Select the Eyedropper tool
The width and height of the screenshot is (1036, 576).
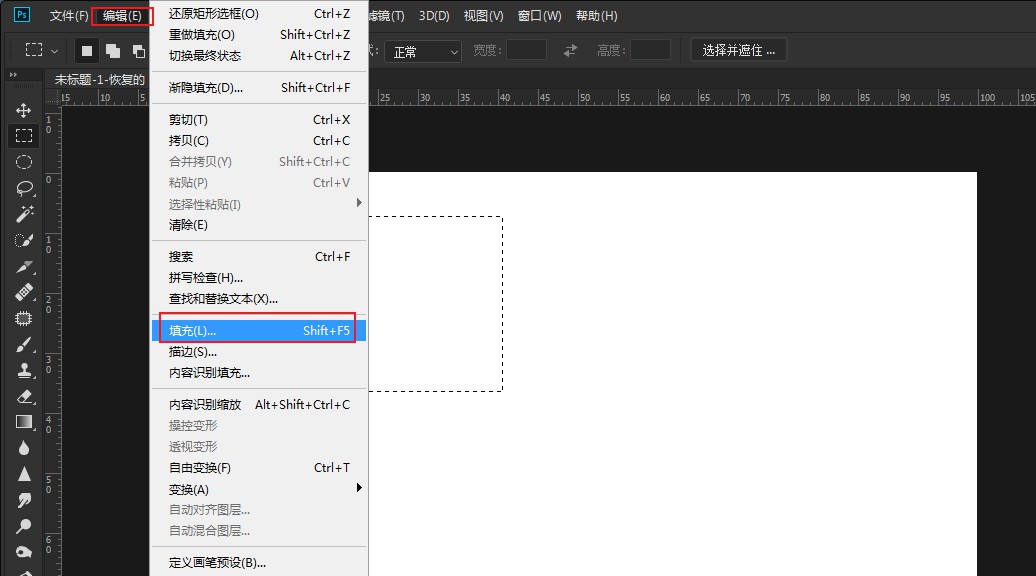24,266
